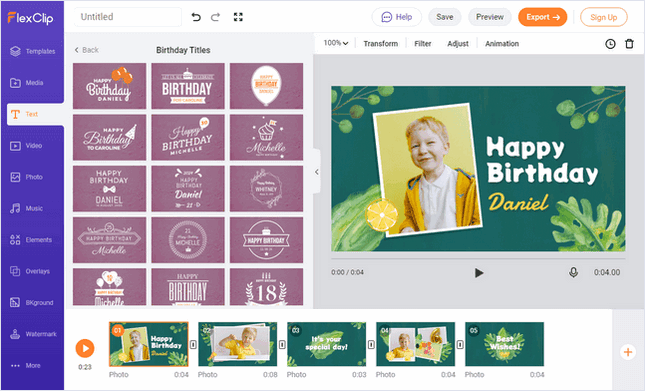Expand the 100% zoom dropdown
The width and height of the screenshot is (645, 391).
pos(336,43)
